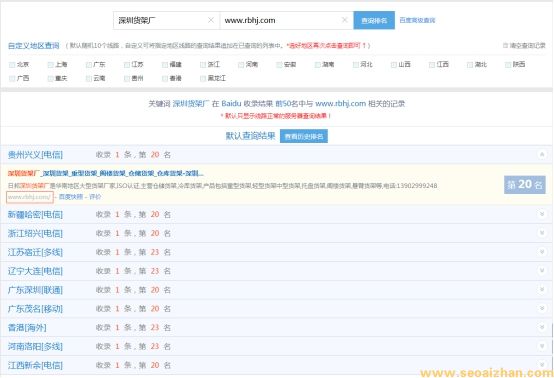Check the 河南 region checkbox

tap(241, 65)
